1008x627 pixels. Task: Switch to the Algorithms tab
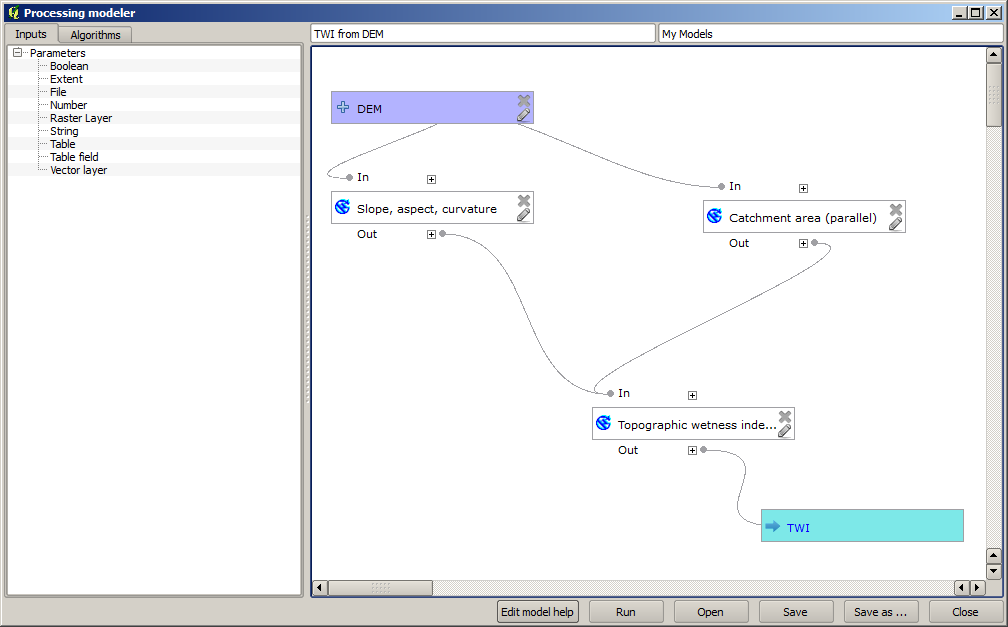point(95,35)
